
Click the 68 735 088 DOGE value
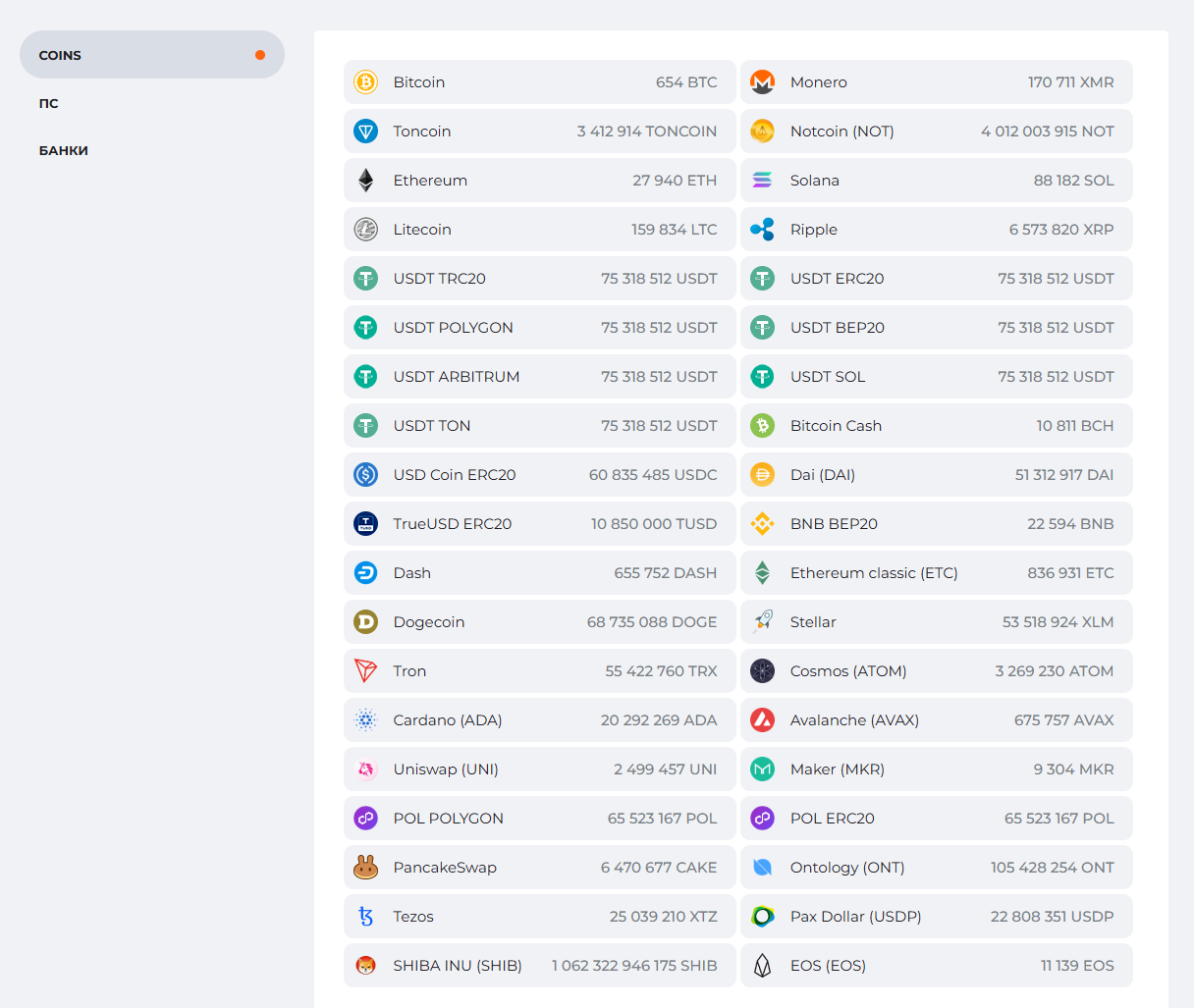[652, 622]
